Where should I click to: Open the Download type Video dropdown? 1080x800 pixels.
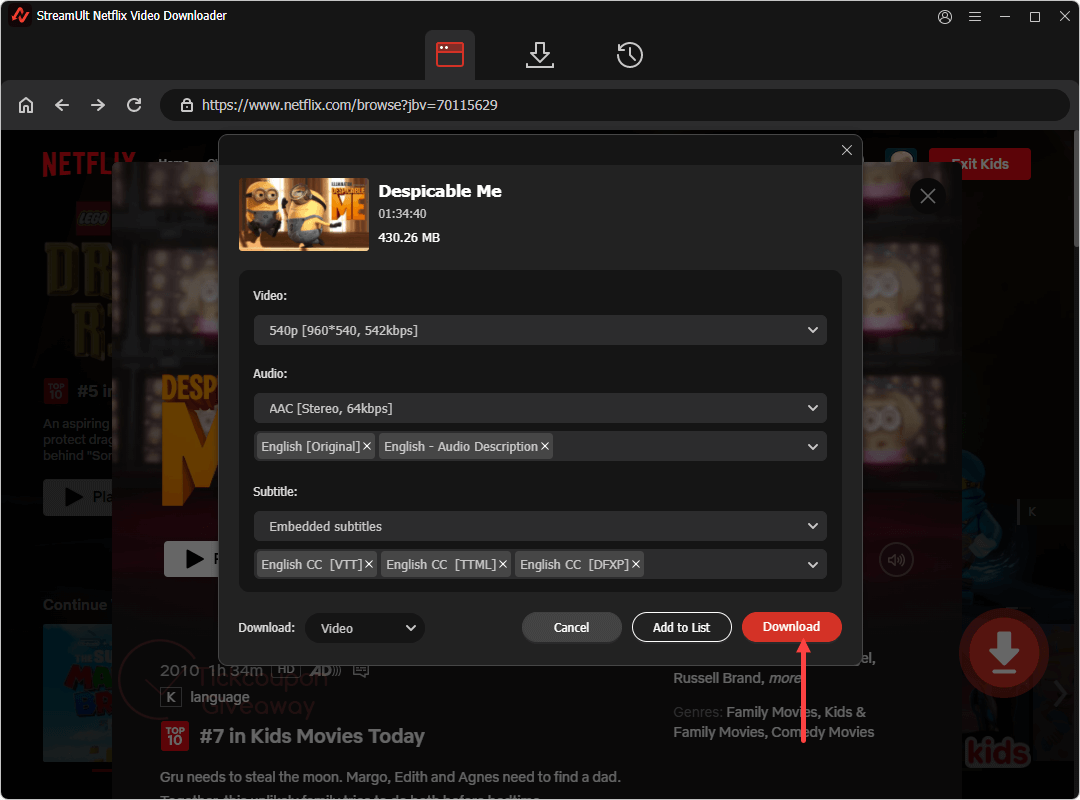click(365, 628)
